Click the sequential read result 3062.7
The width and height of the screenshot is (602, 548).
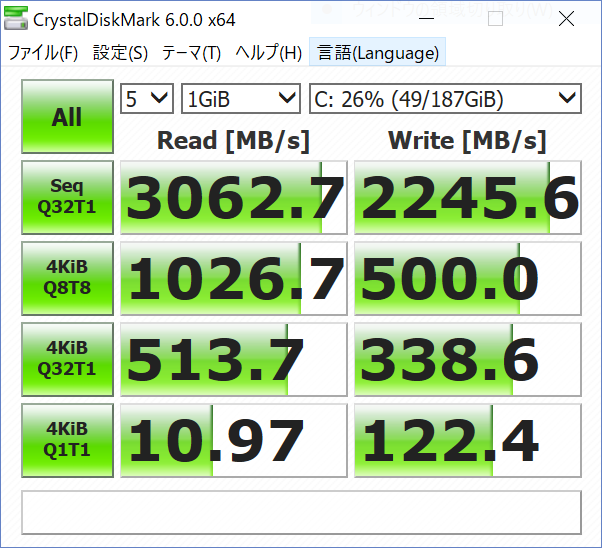233,198
